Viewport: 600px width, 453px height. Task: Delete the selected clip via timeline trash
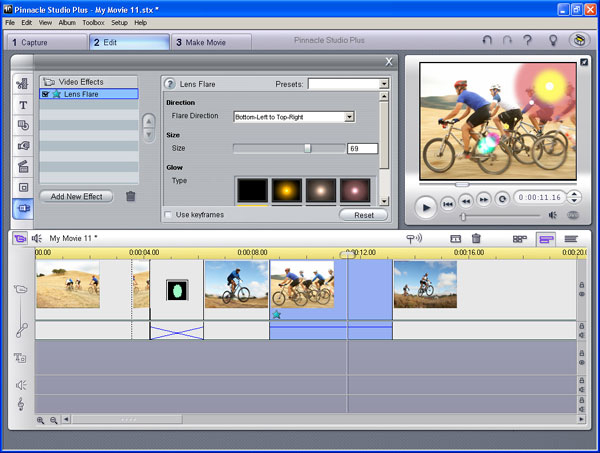pos(476,239)
